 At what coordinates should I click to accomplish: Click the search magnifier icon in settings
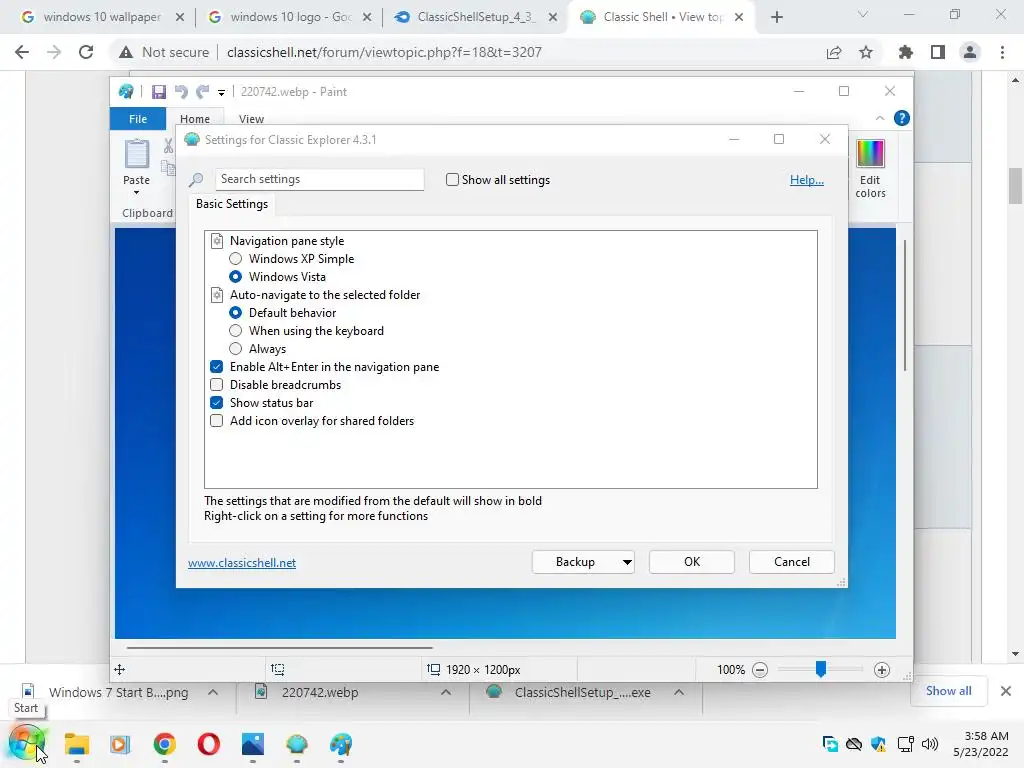coord(196,180)
